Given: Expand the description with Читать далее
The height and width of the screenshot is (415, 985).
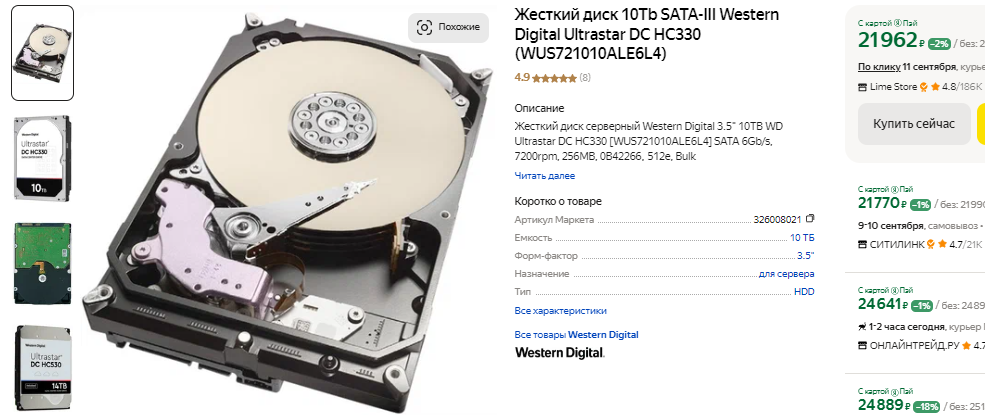Looking at the screenshot, I should 545,176.
